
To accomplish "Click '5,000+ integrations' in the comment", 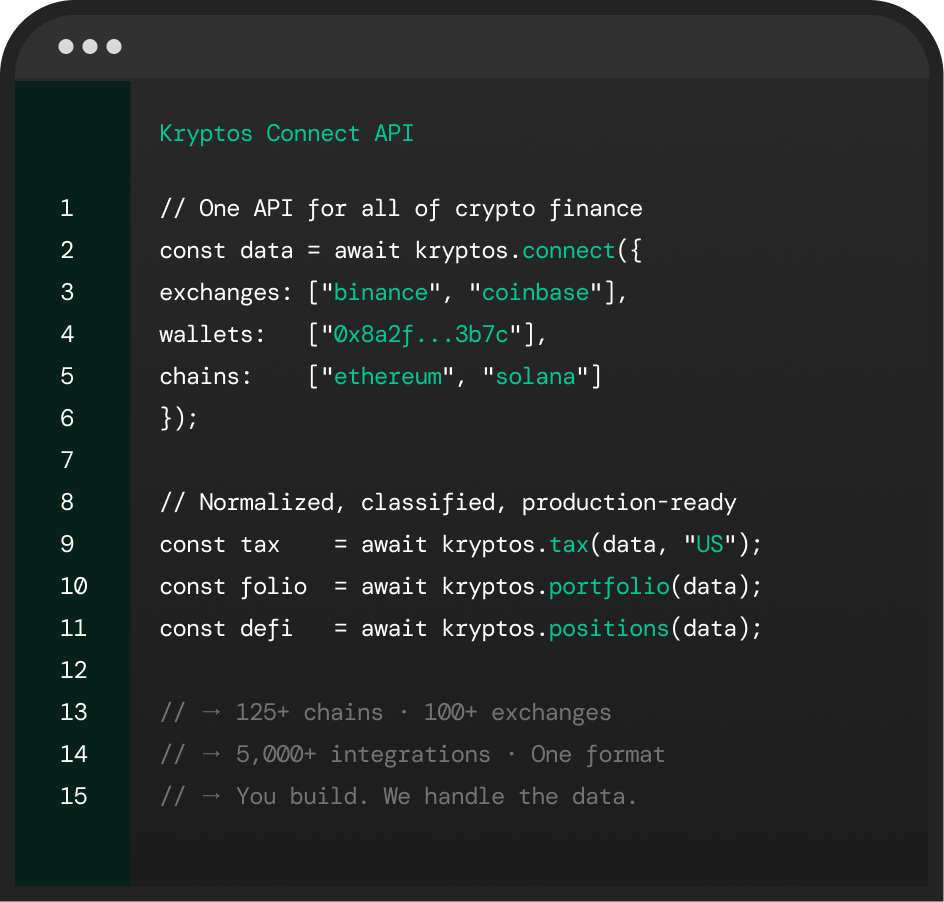I will 363,755.
